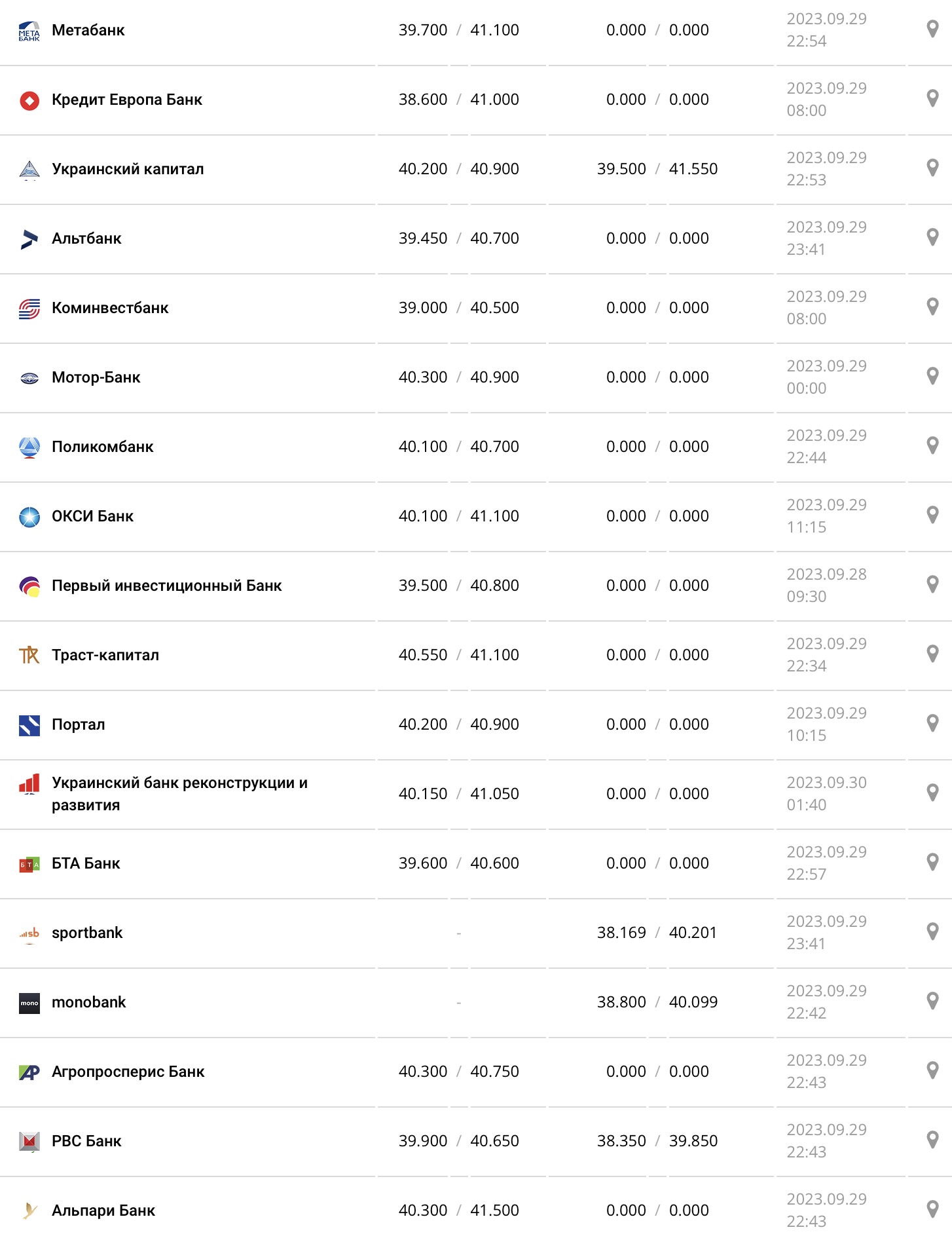Click the monobank logo icon
The height and width of the screenshot is (1238, 952).
coord(29,1002)
